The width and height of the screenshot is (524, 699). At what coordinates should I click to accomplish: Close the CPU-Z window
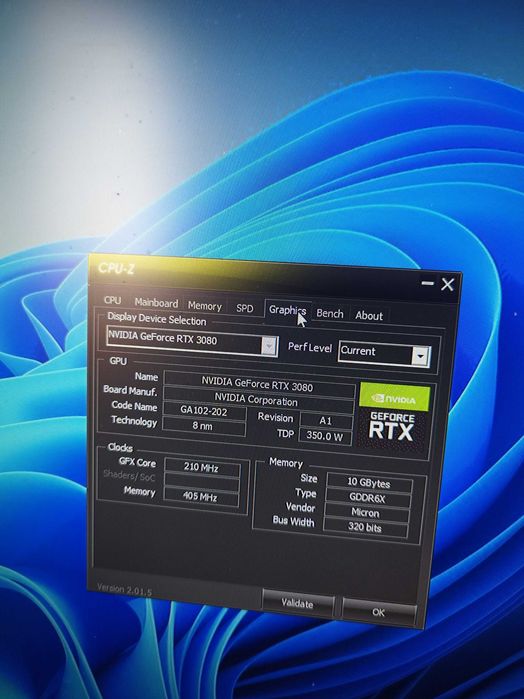447,284
